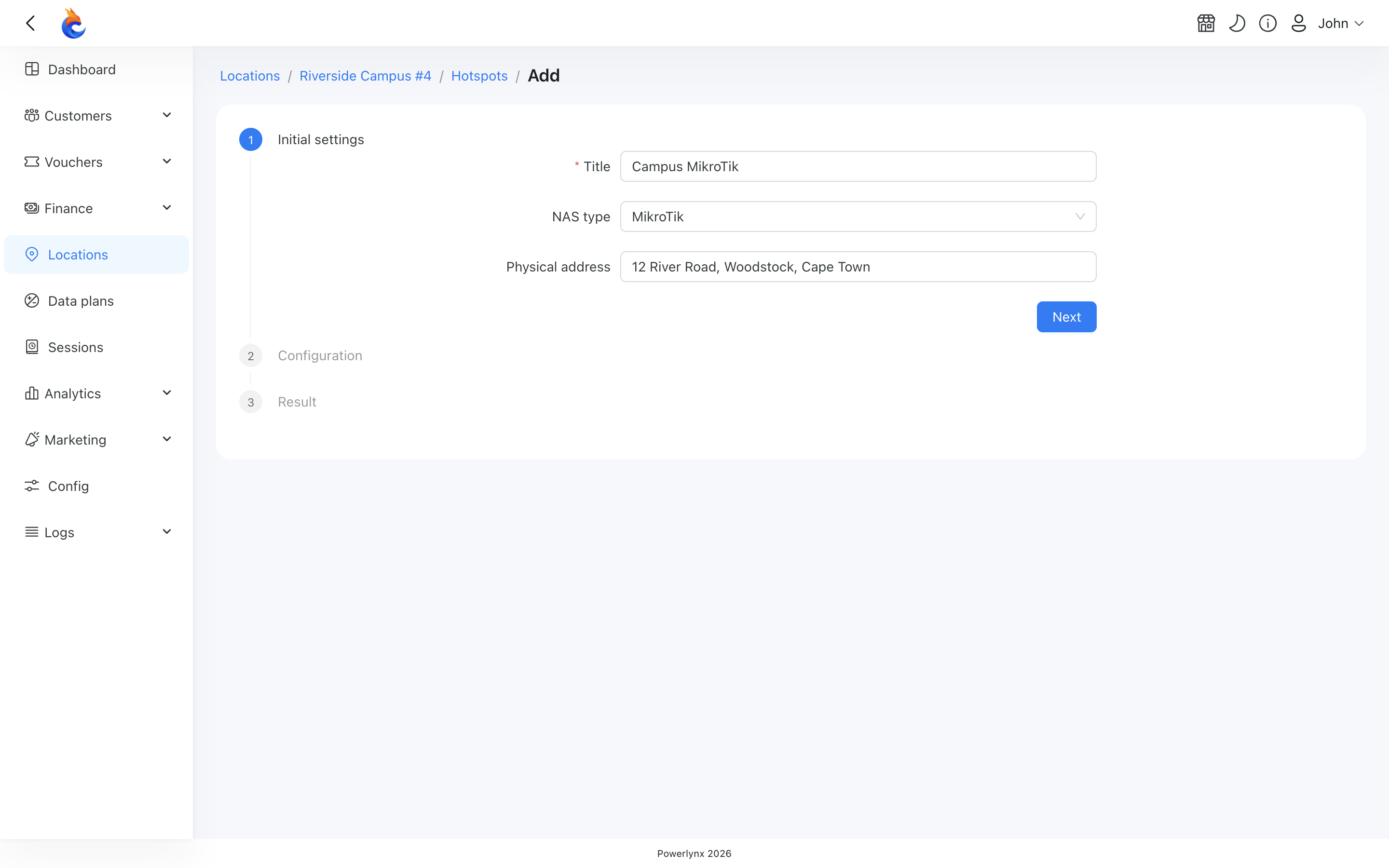This screenshot has height=868, width=1389.
Task: Select step 3 Result
Action: 278,402
